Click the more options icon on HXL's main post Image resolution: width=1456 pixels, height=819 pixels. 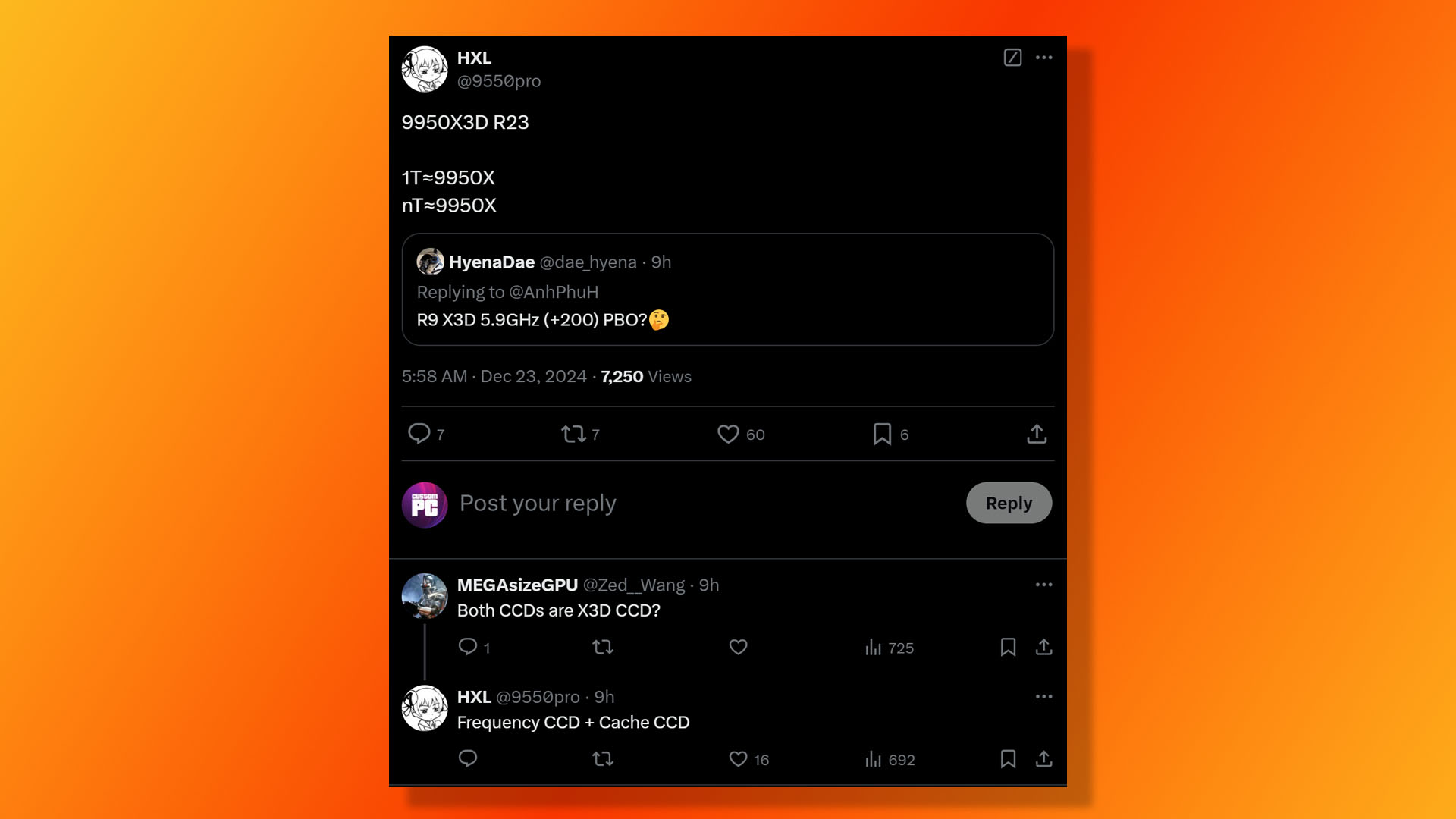1044,57
